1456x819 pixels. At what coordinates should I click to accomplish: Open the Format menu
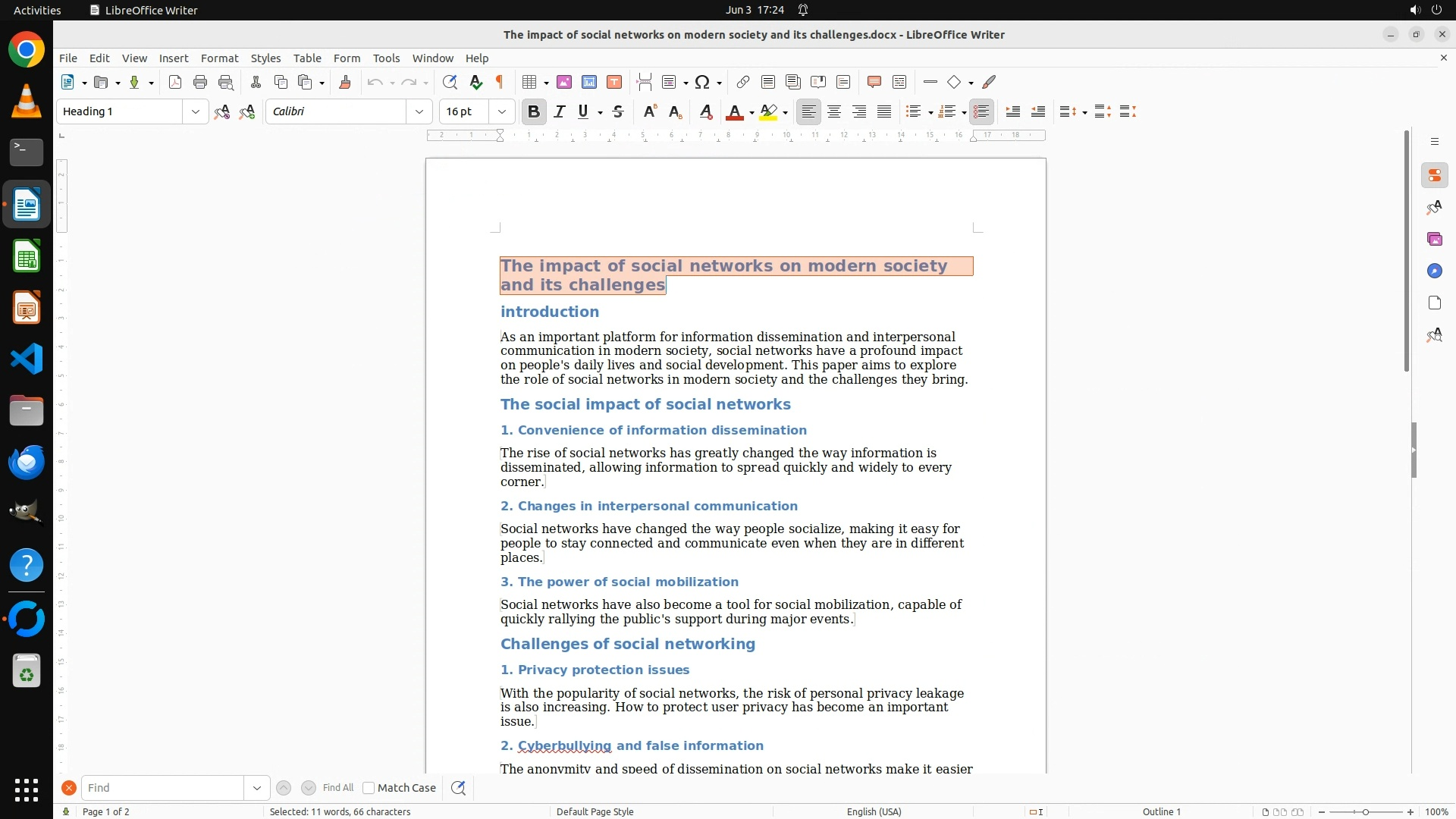[219, 58]
